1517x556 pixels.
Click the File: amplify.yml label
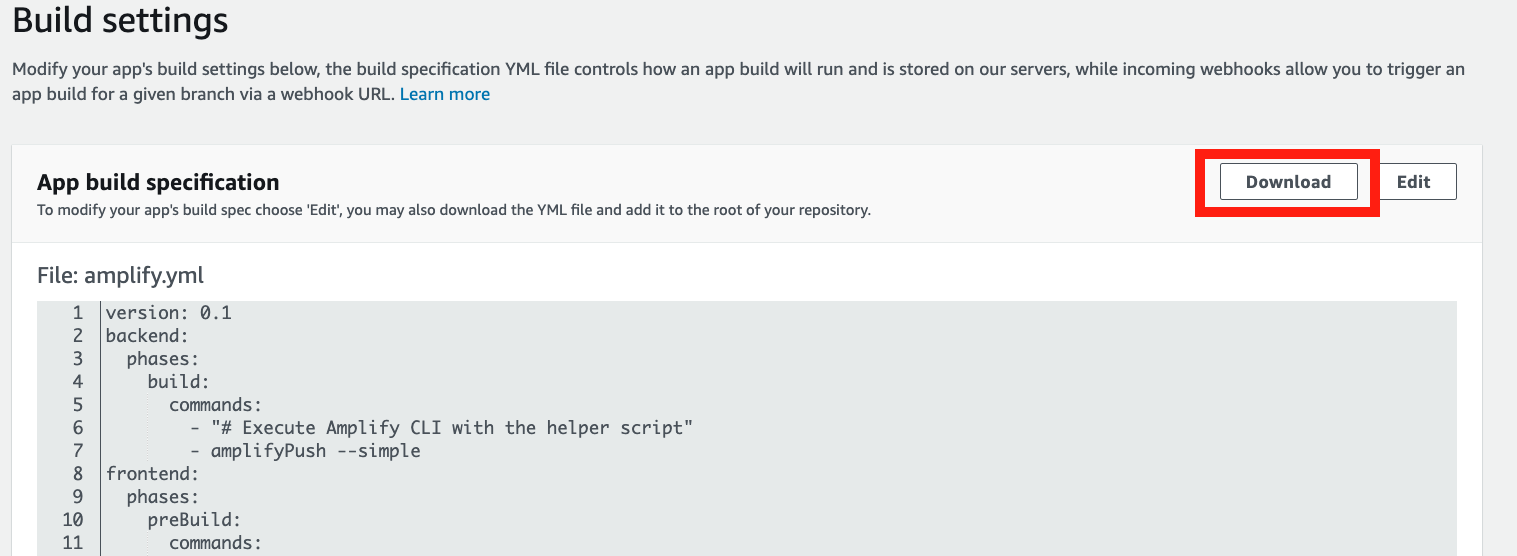120,275
